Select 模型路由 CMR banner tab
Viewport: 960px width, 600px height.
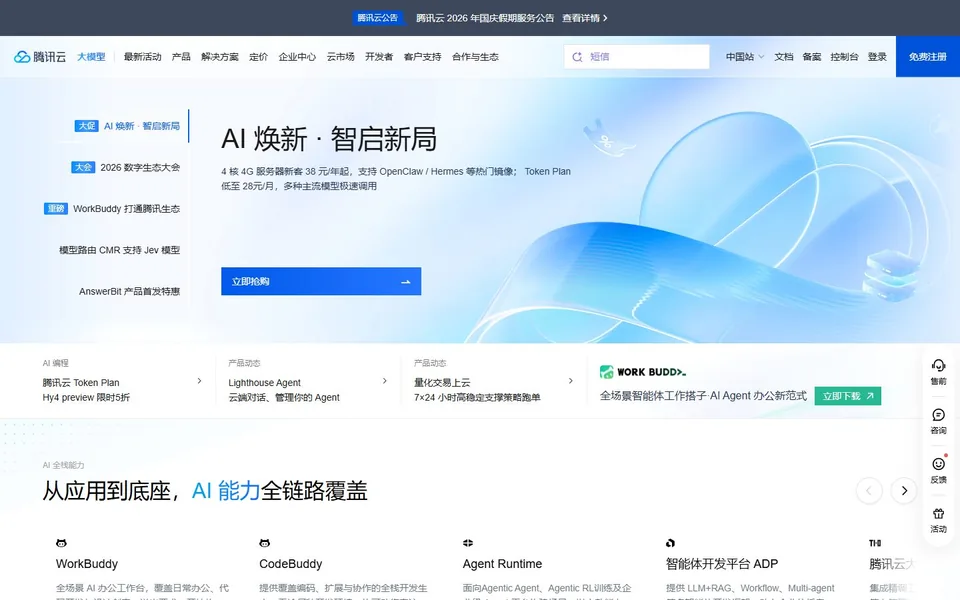pos(119,250)
